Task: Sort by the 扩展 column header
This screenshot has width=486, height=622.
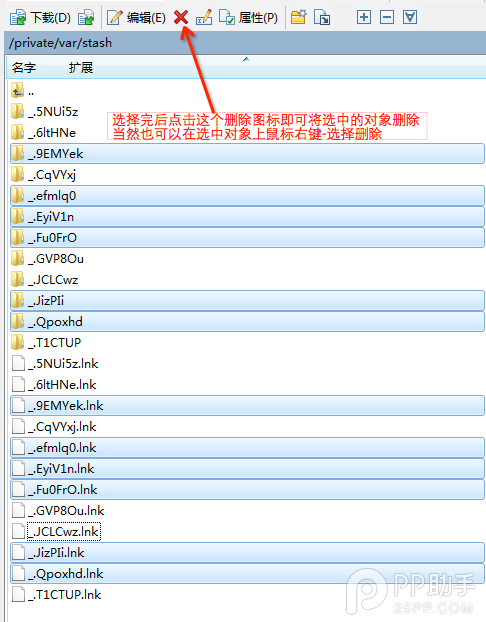Action: coord(81,67)
